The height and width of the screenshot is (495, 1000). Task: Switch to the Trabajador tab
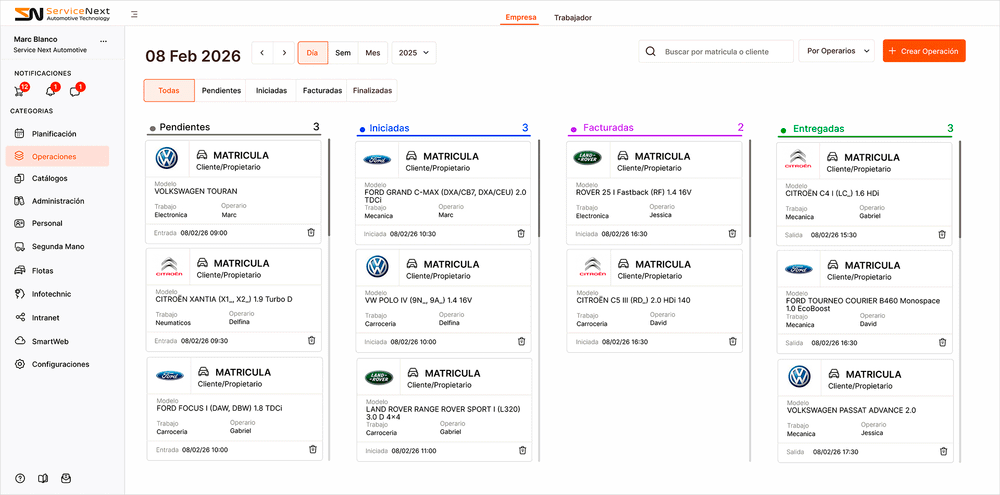pyautogui.click(x=573, y=17)
